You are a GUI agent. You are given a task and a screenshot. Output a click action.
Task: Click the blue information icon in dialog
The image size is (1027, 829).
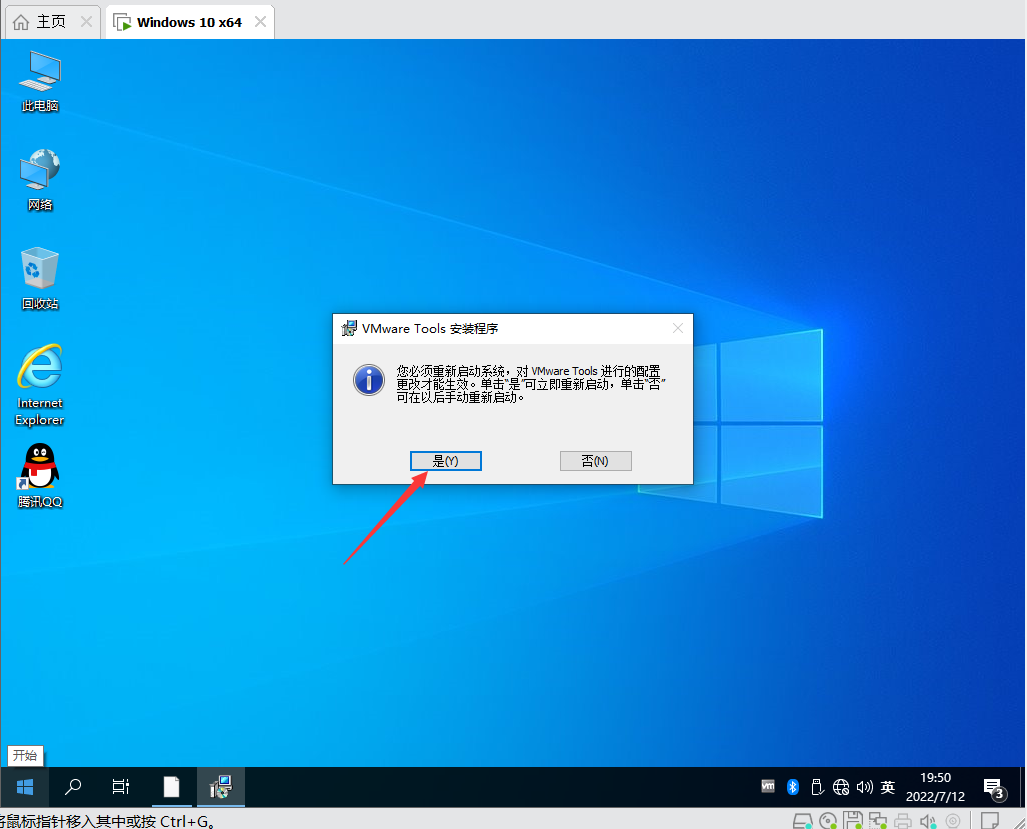pos(369,380)
